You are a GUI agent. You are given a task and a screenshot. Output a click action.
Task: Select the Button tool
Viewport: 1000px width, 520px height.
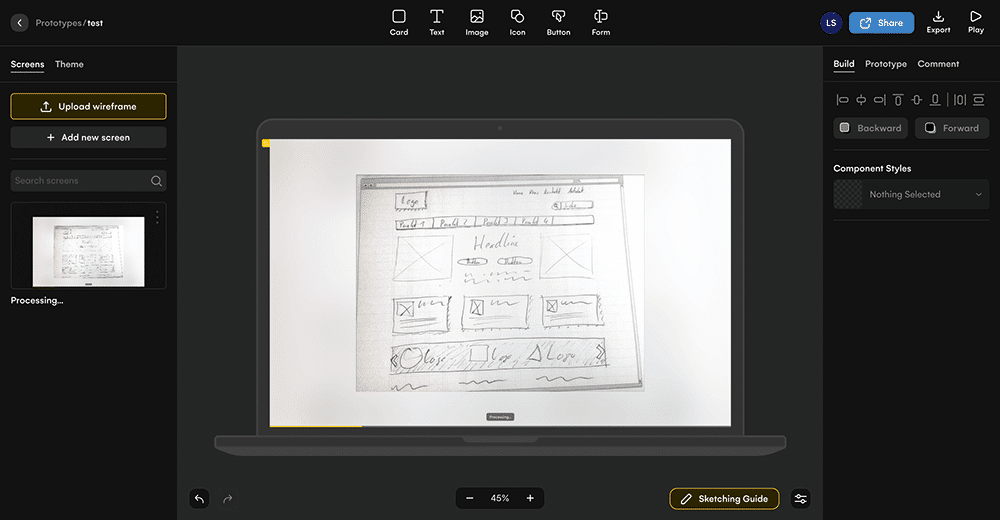click(559, 22)
